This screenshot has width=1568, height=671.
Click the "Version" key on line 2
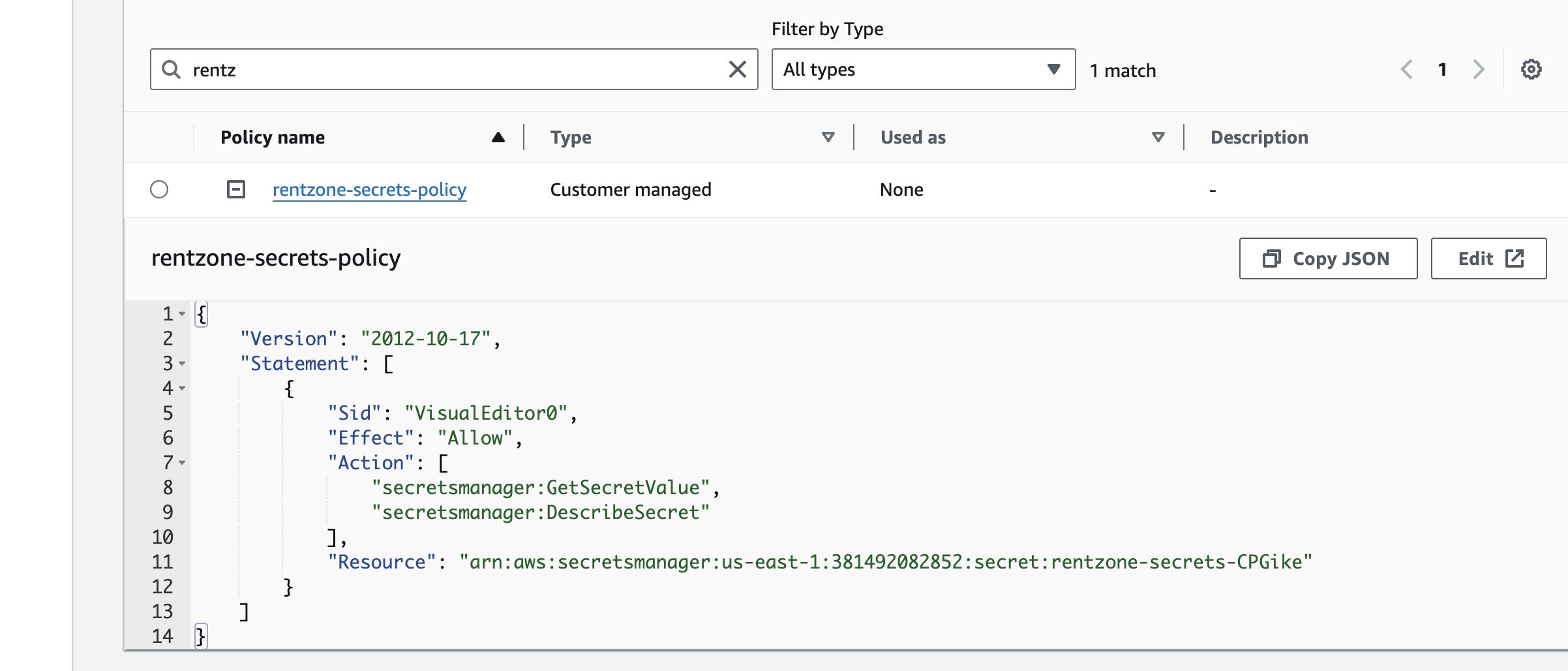[x=288, y=339]
